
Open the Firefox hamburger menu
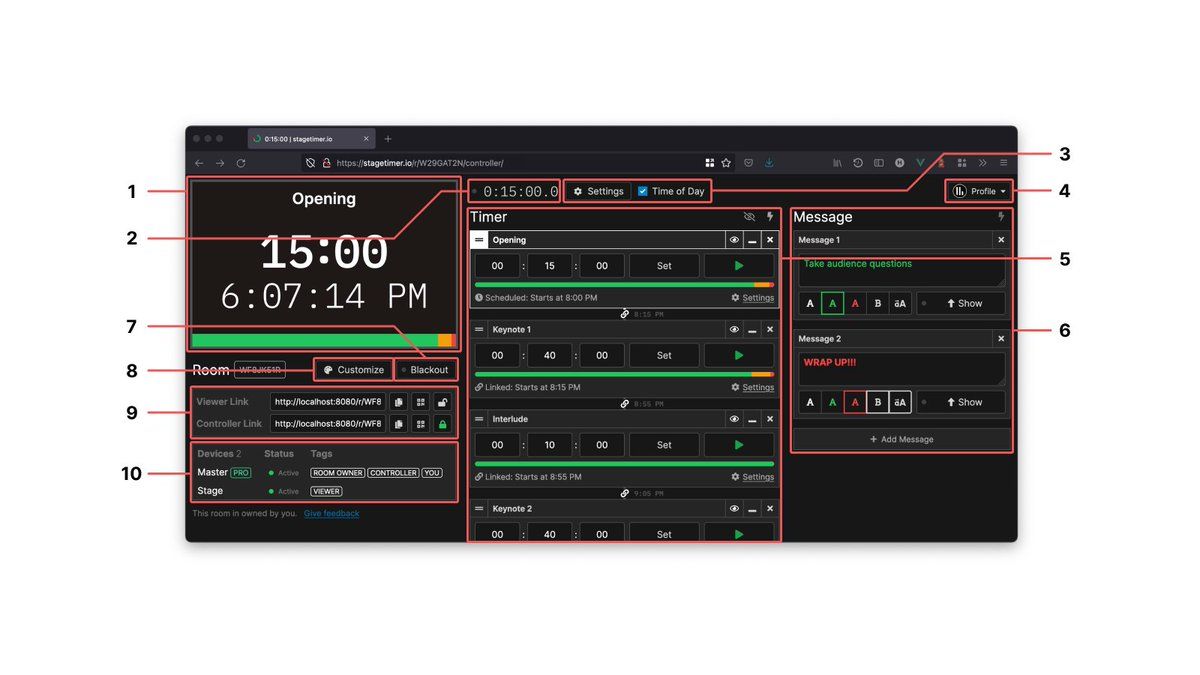(1003, 163)
